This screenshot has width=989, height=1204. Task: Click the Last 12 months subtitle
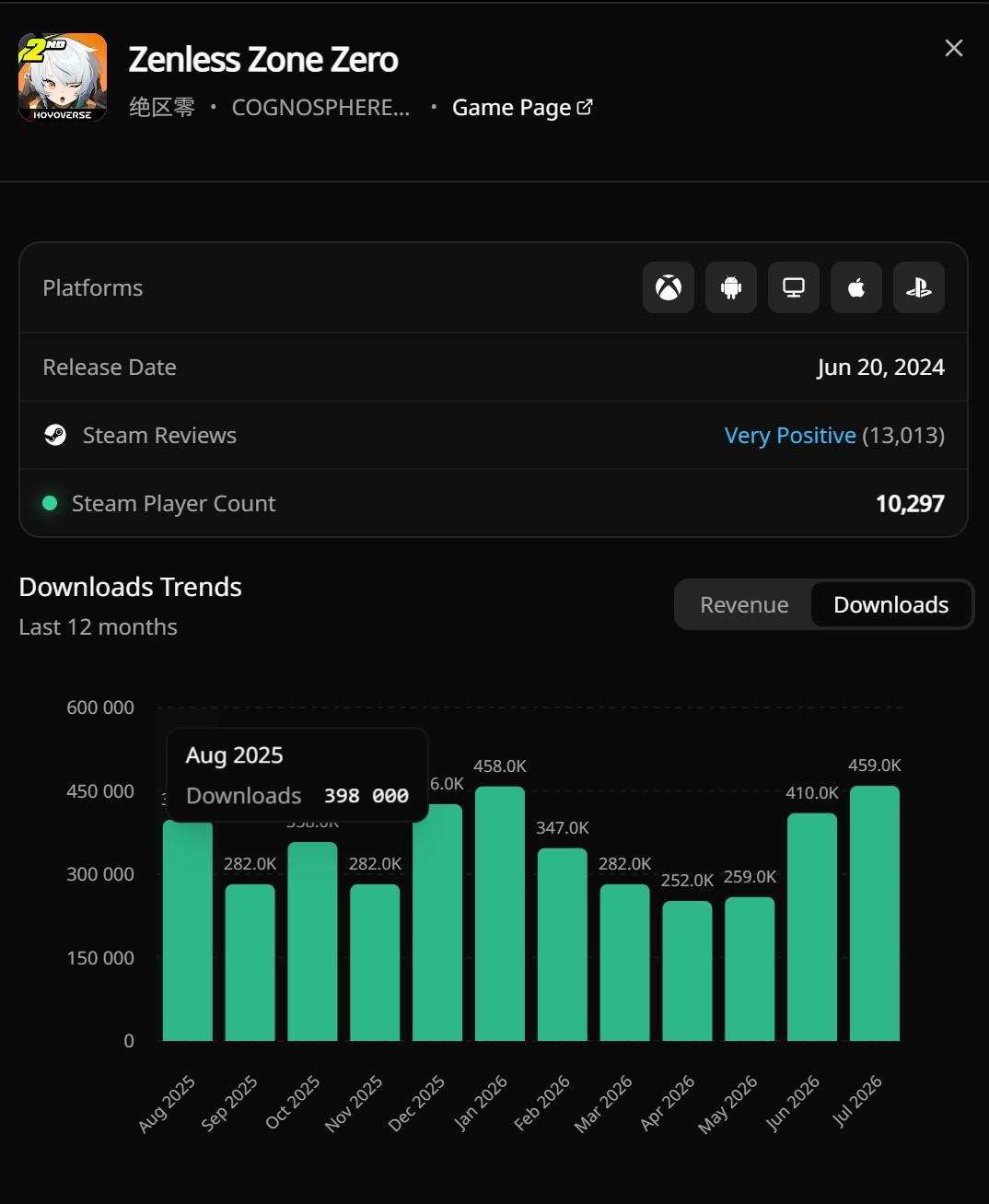99,627
